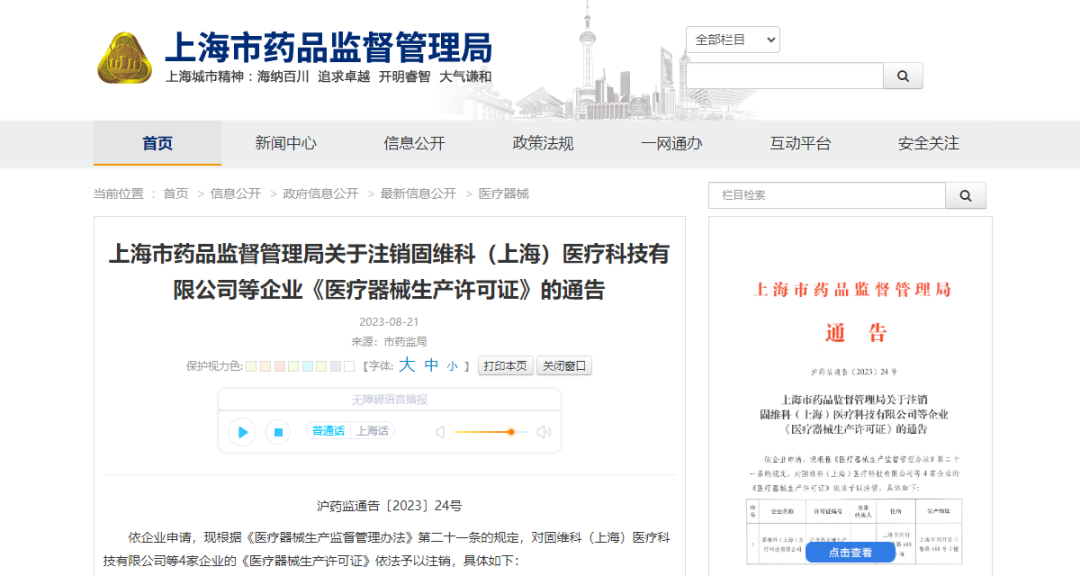The width and height of the screenshot is (1080, 576).
Task: Click the speaker icon right of volume slider
Action: [542, 432]
